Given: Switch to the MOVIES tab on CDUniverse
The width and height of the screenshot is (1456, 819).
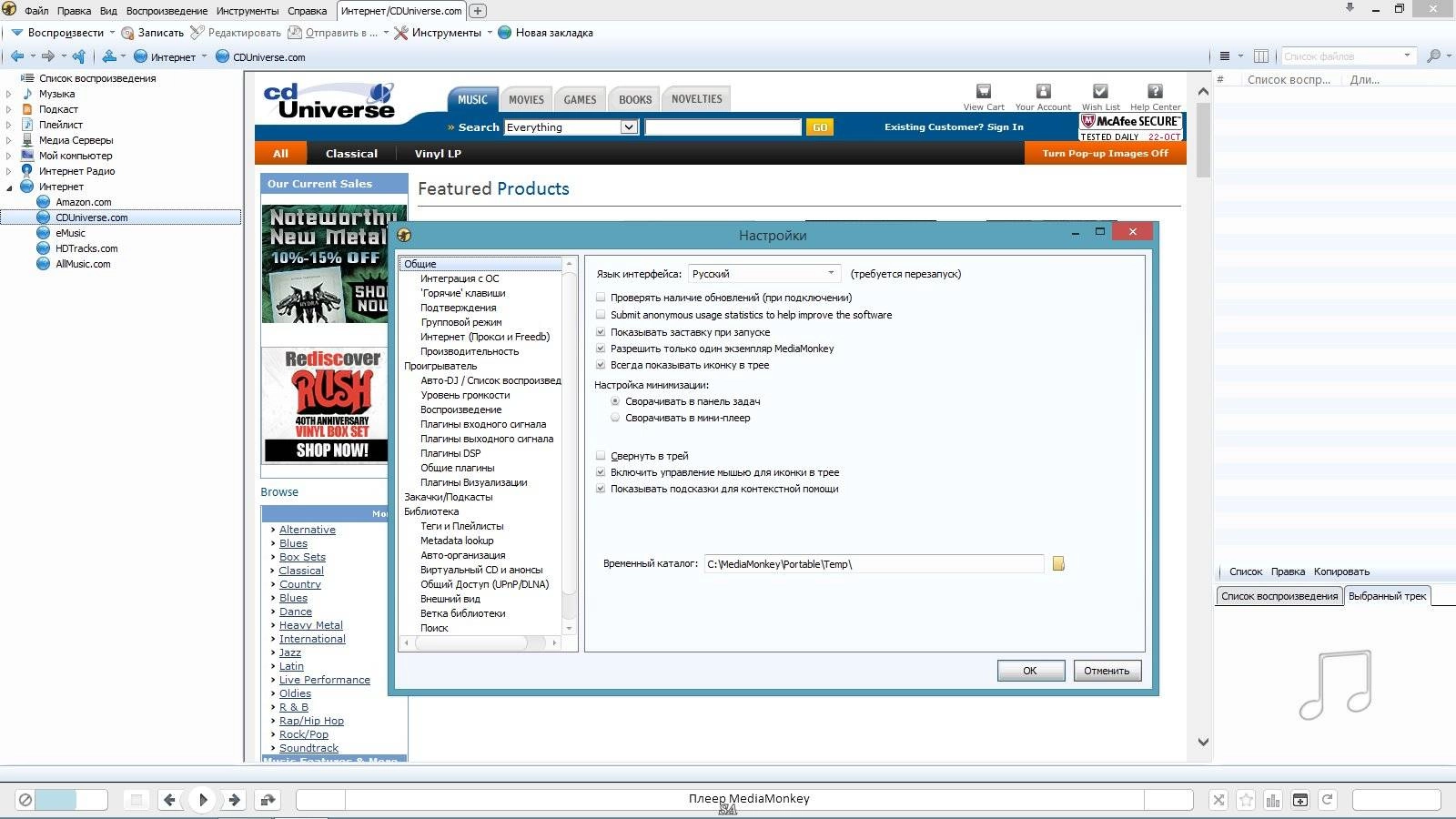Looking at the screenshot, I should (x=526, y=99).
